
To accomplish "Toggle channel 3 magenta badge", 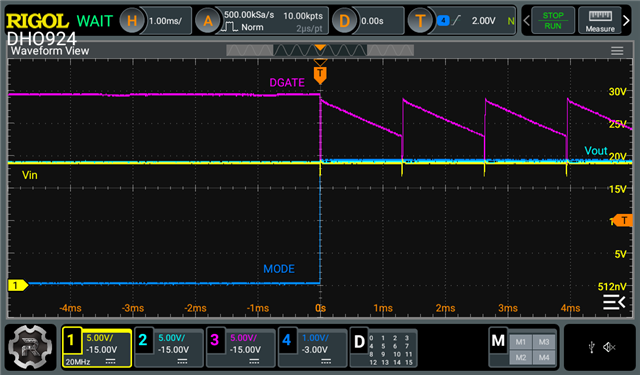I will tap(215, 340).
